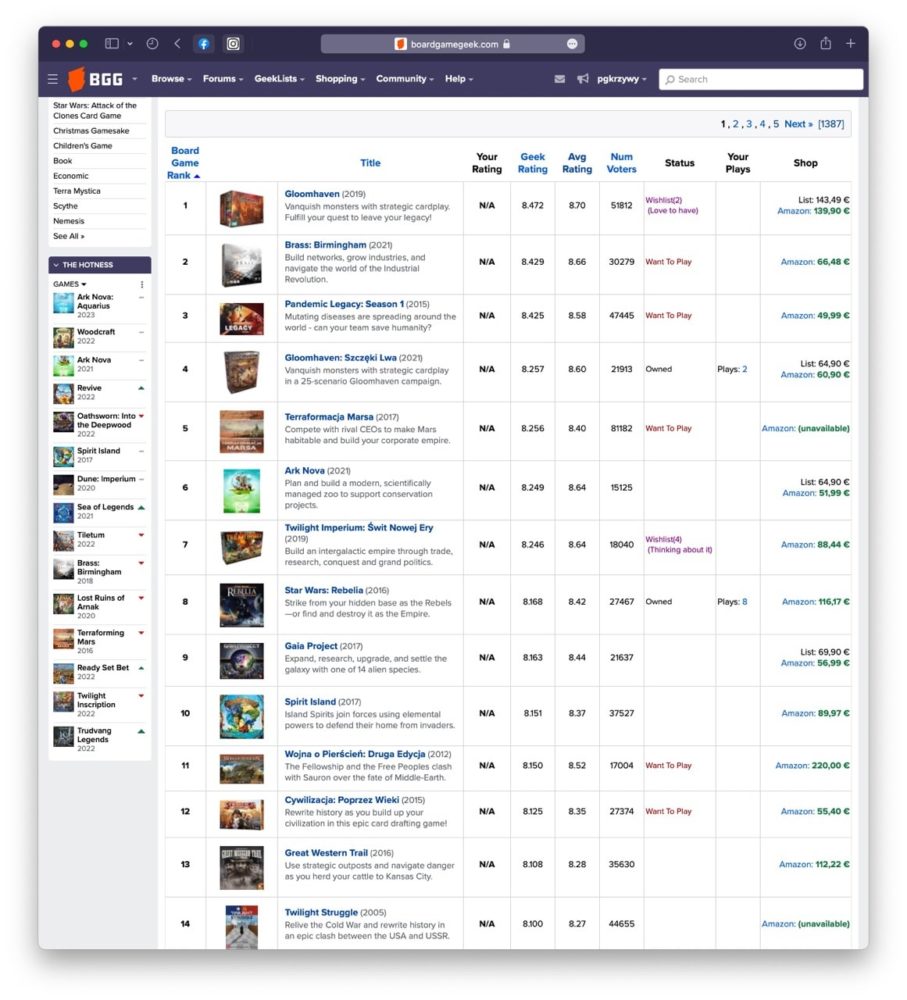The width and height of the screenshot is (907, 1000).
Task: Open Twilight Struggle title link
Action: point(321,912)
